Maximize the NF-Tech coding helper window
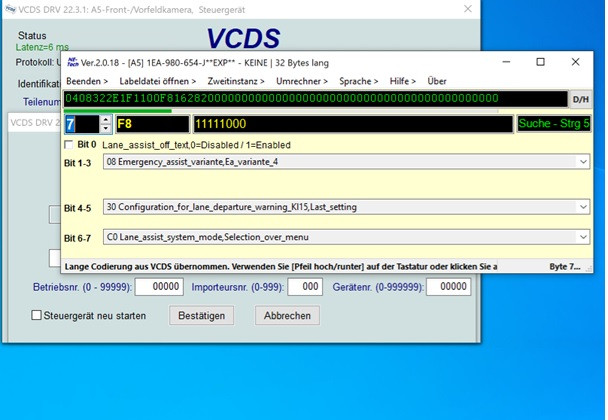 point(540,62)
